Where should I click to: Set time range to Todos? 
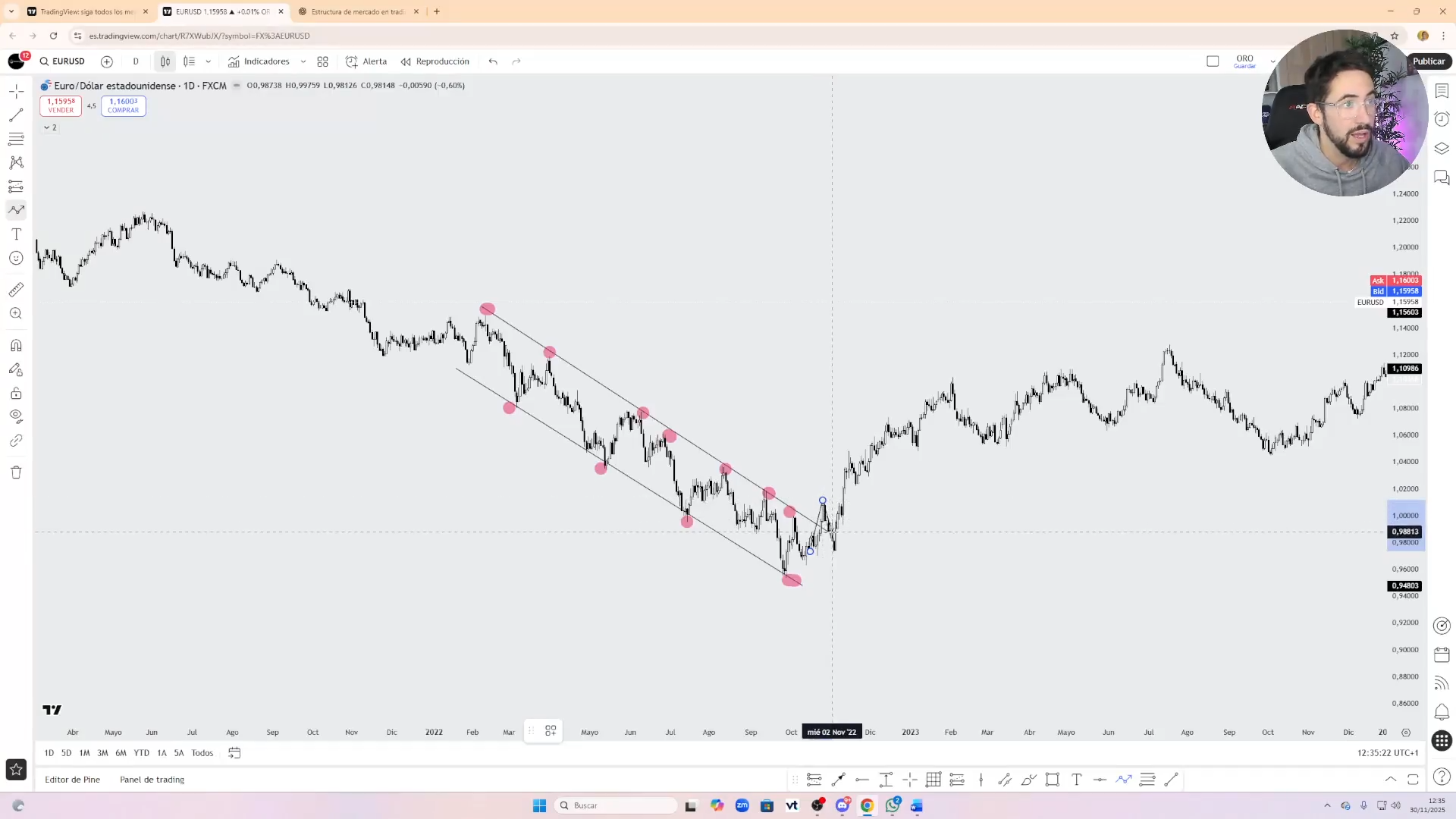[202, 753]
